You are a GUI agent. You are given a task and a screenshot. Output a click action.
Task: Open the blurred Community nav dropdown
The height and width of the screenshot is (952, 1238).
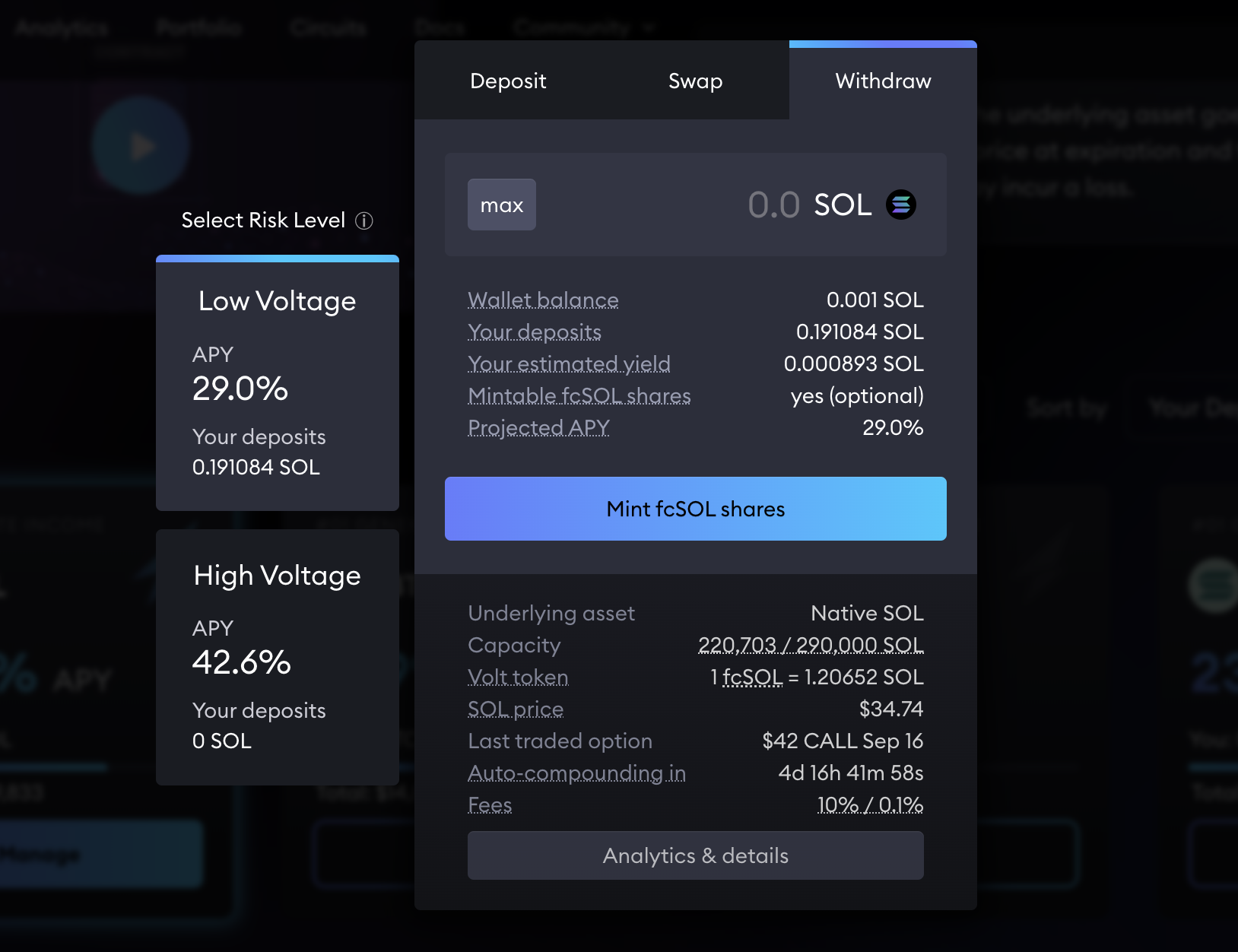point(583,28)
